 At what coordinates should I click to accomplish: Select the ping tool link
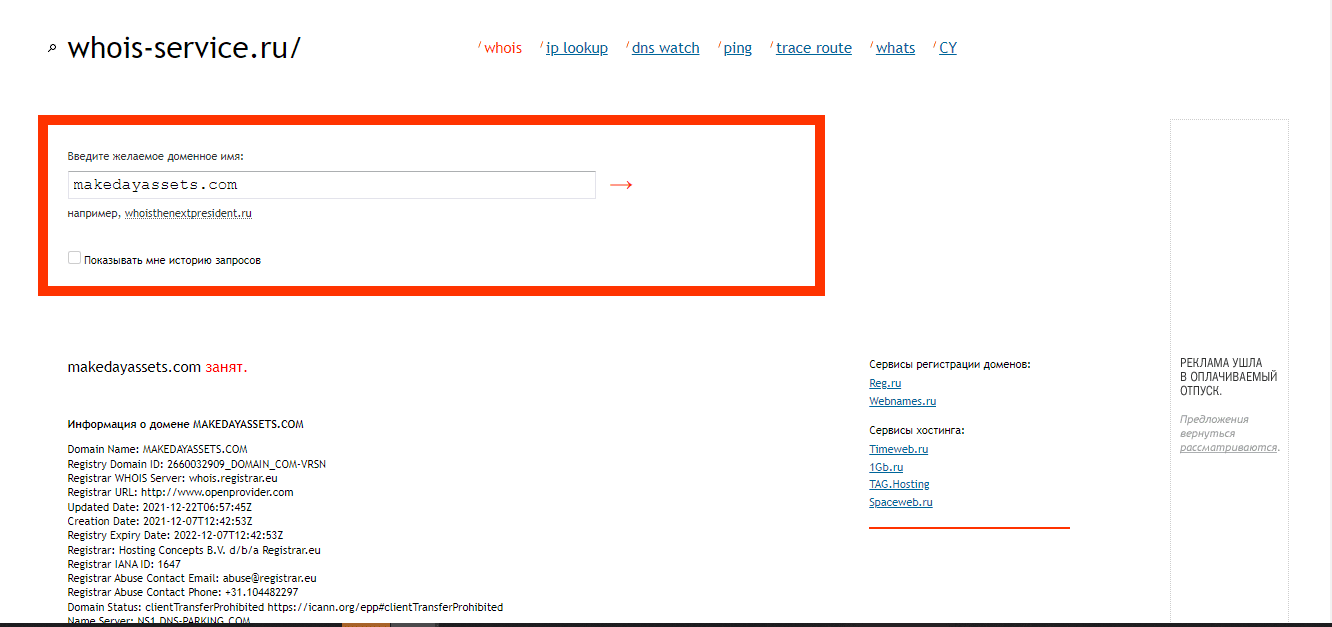737,48
